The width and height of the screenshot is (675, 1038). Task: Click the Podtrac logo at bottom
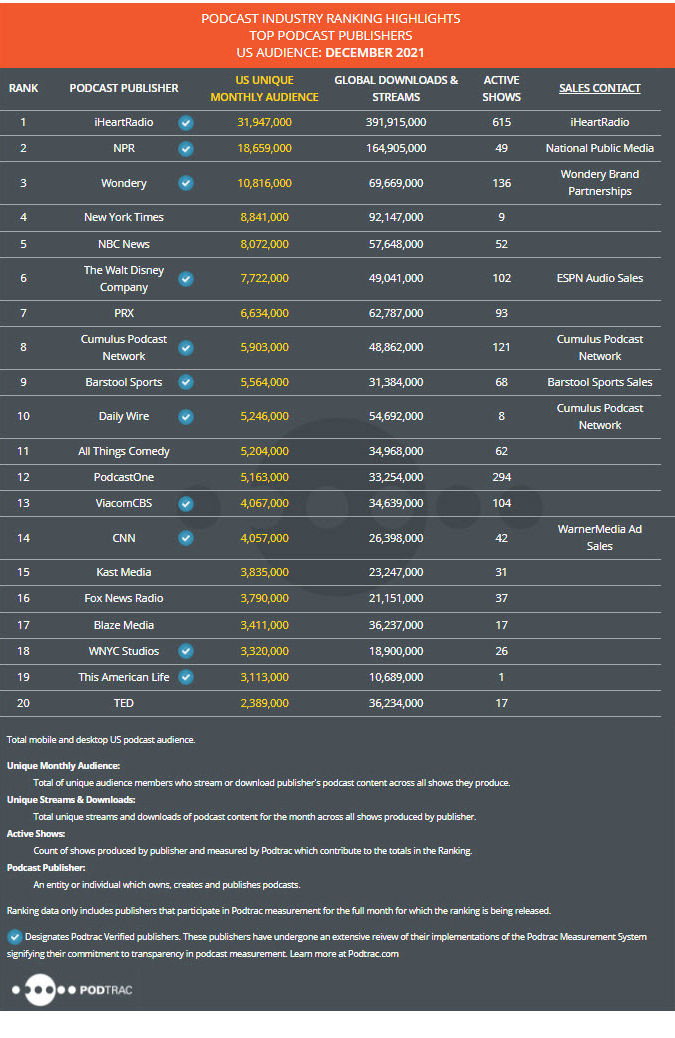[72, 990]
